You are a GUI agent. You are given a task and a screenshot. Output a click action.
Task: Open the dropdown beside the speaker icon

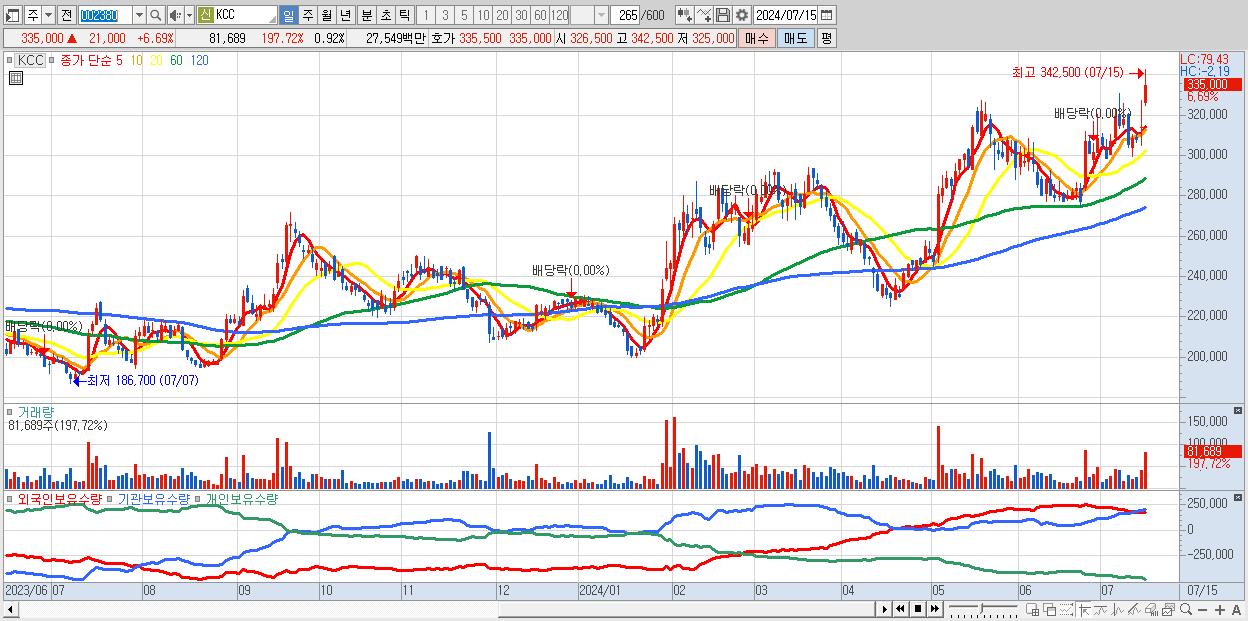[x=189, y=15]
